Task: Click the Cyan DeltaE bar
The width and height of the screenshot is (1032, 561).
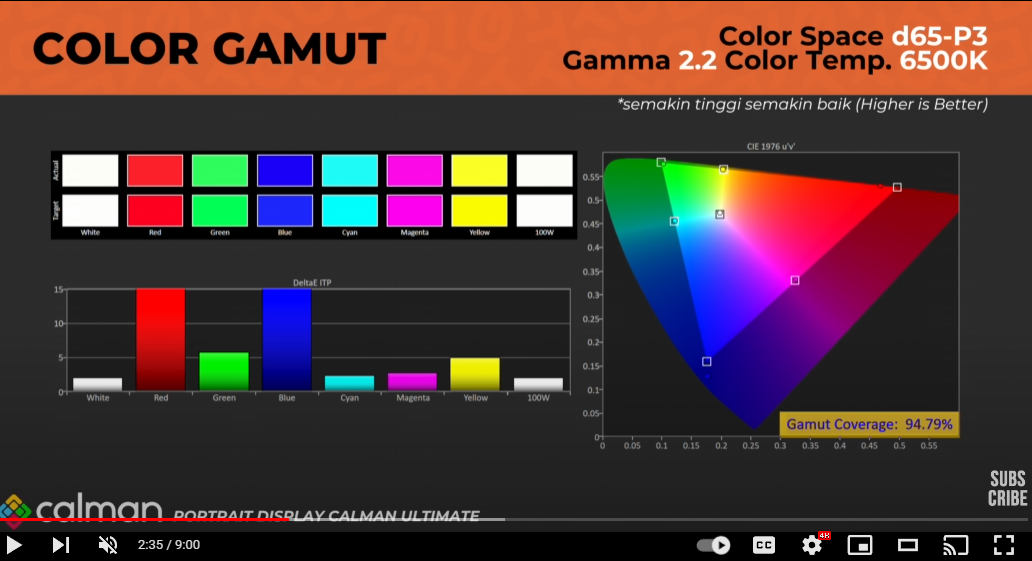Action: point(349,383)
